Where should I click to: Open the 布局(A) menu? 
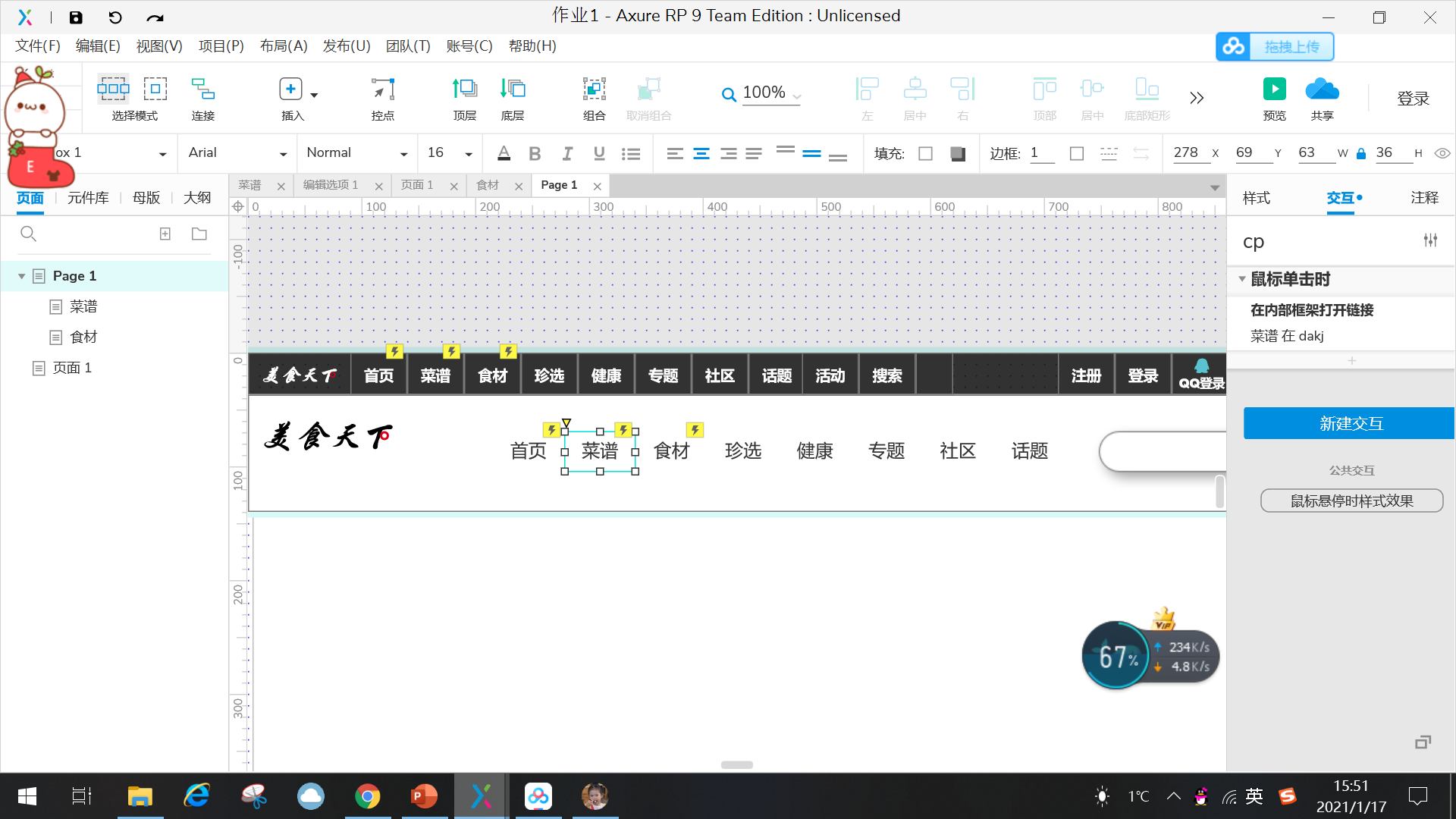283,46
